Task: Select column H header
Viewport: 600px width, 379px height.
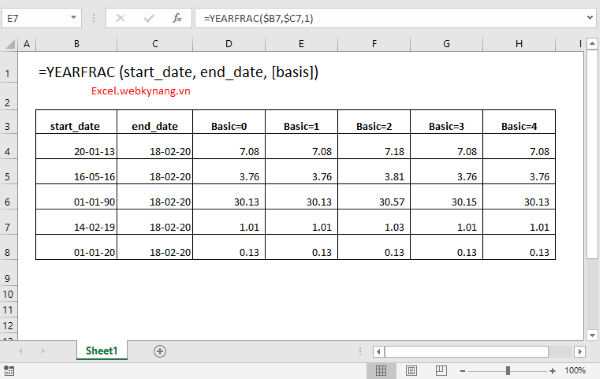Action: 519,44
